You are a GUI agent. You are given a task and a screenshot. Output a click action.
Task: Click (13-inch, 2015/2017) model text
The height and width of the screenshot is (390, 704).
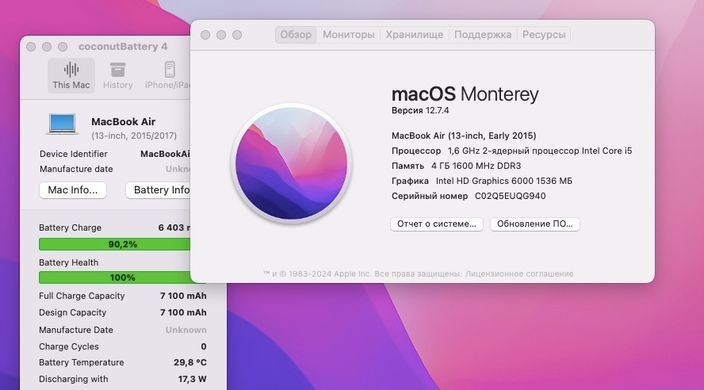point(134,136)
